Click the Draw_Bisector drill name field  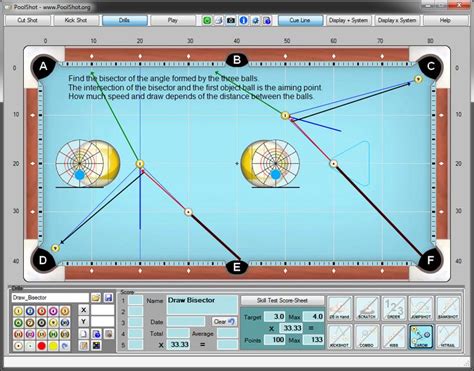[x=50, y=298]
